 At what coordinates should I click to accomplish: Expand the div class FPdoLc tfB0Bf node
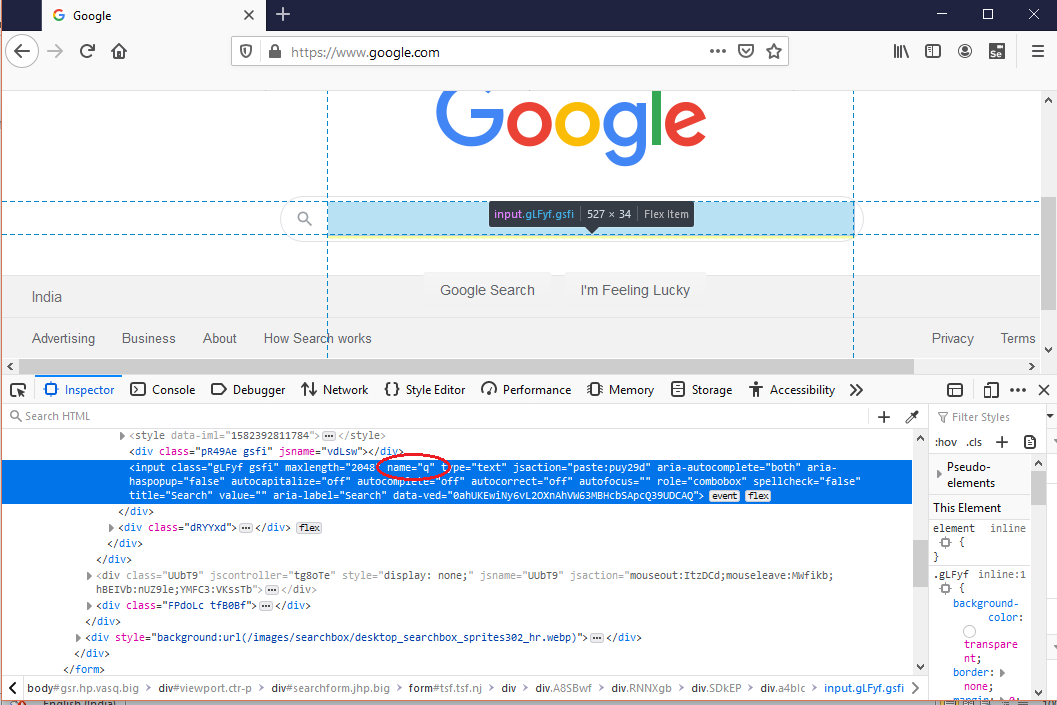coord(89,606)
